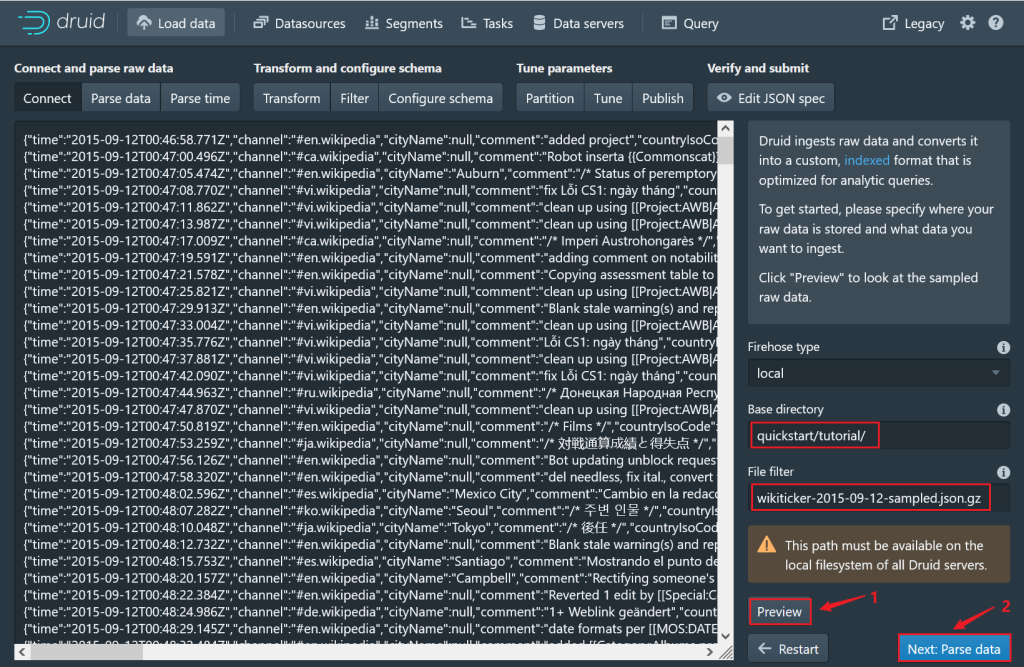Click the row with cityName Auburn
The width and height of the screenshot is (1024, 667).
(370, 173)
